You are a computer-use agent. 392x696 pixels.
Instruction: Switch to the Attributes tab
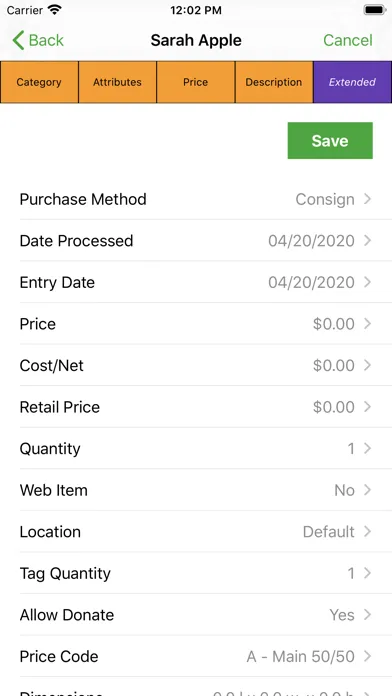(x=117, y=82)
